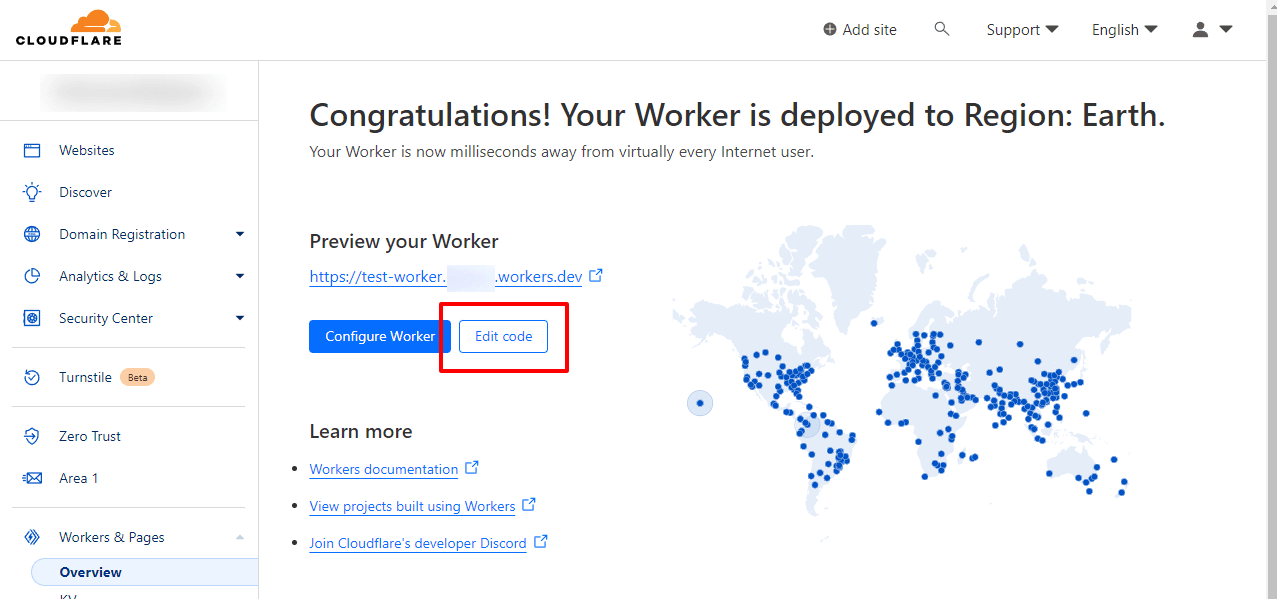Select the Overview sidebar item

click(144, 572)
